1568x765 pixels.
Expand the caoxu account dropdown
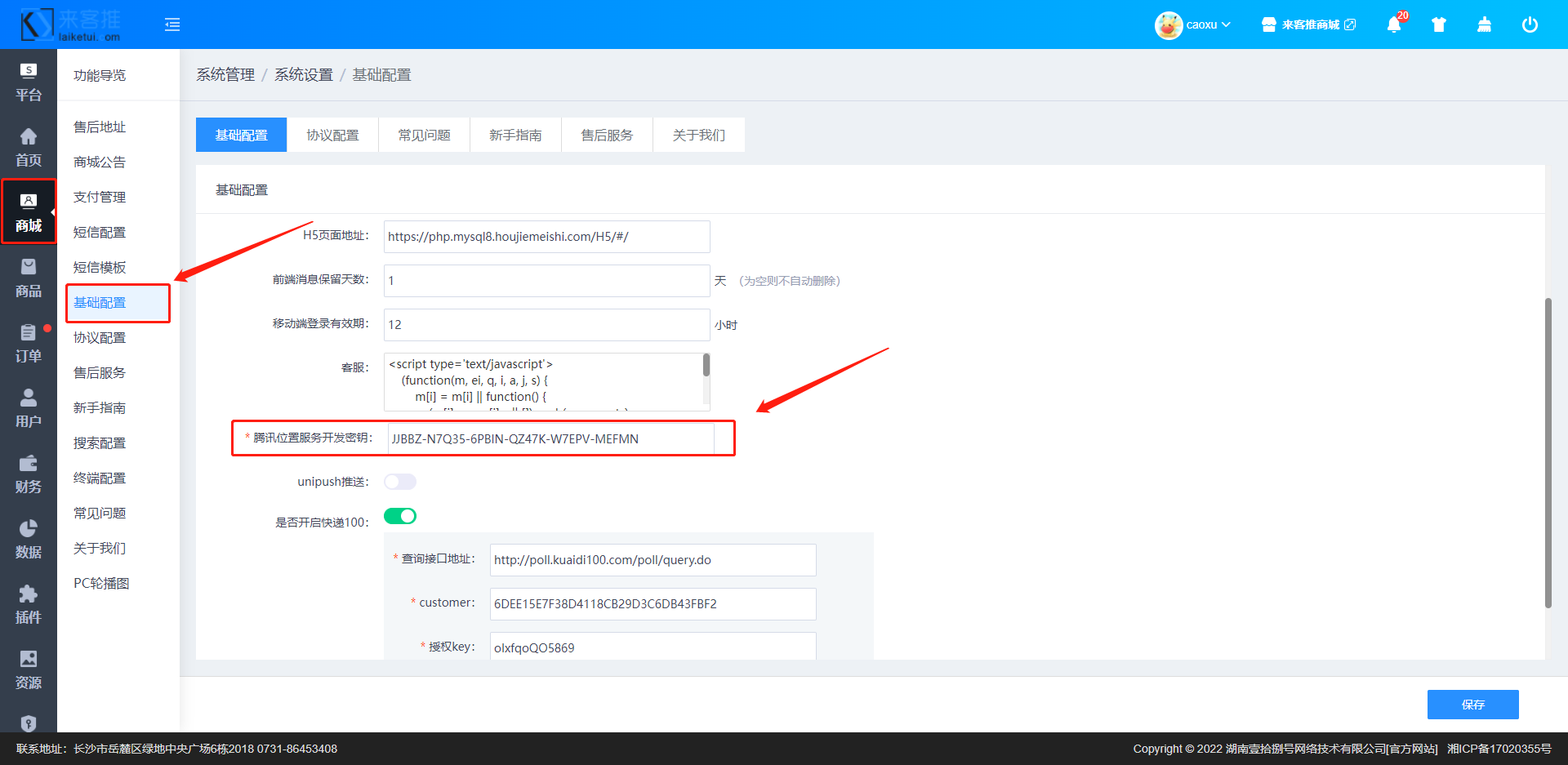click(1209, 24)
